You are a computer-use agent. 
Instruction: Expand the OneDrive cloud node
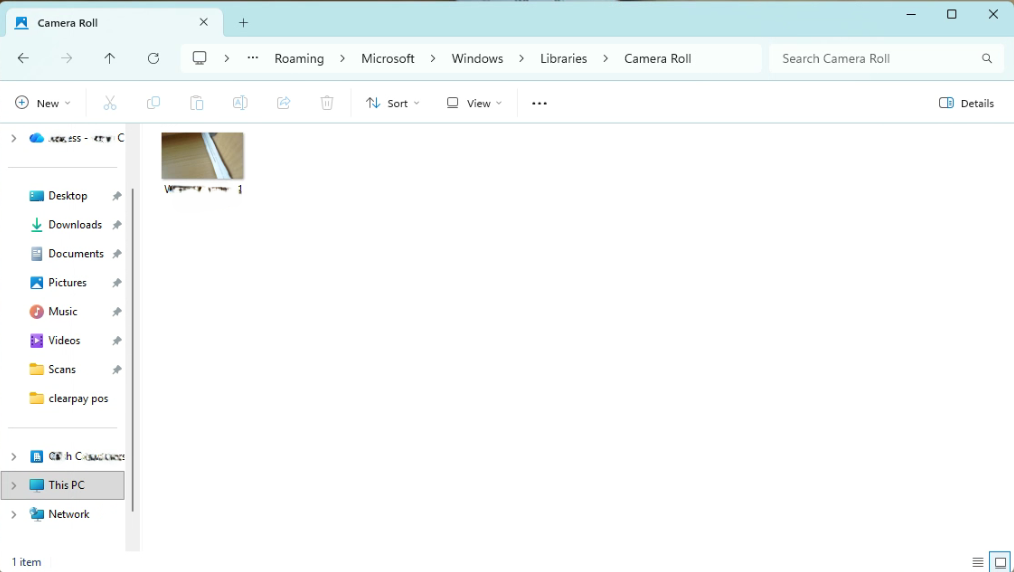(x=14, y=138)
